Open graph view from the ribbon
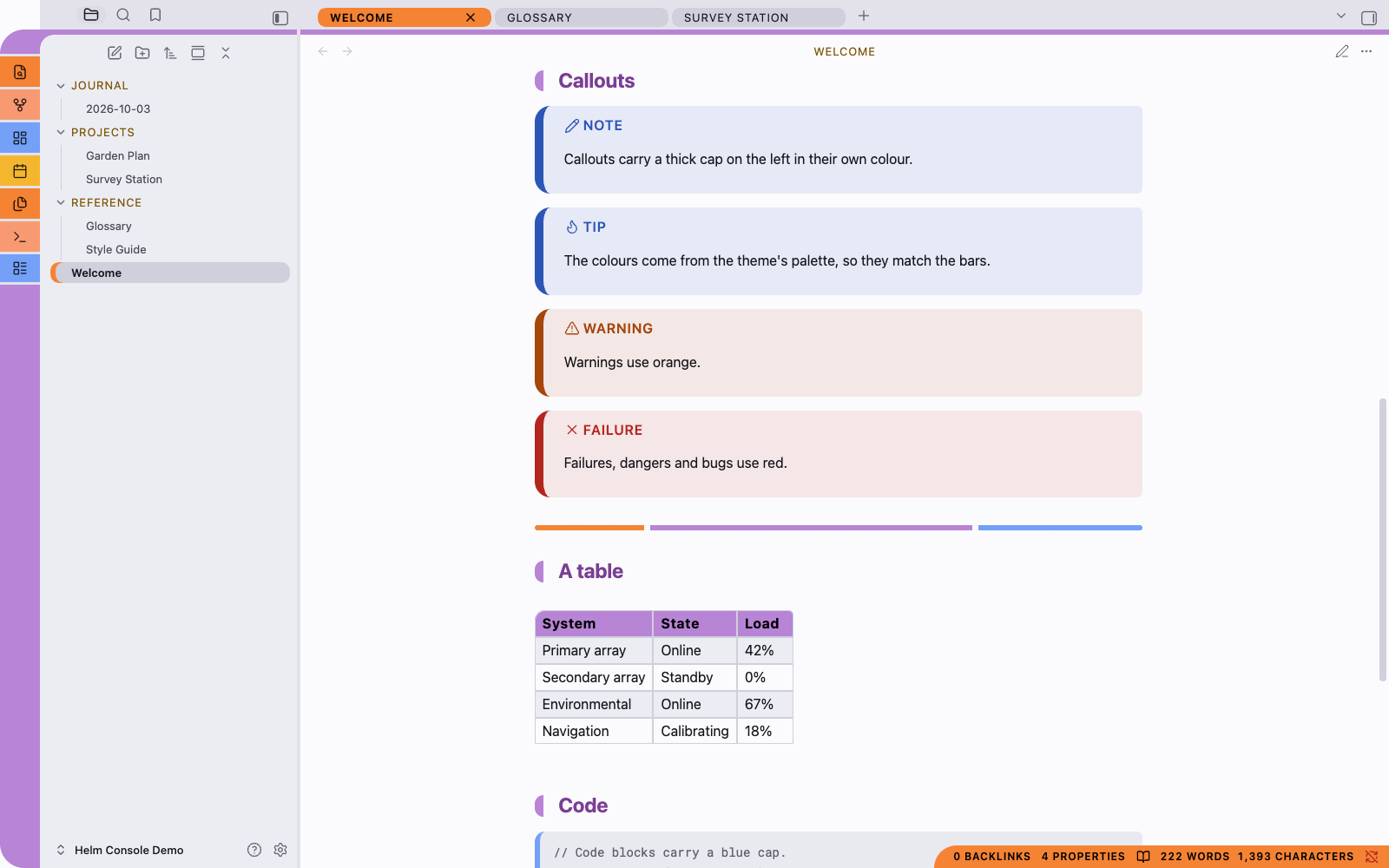 20,105
